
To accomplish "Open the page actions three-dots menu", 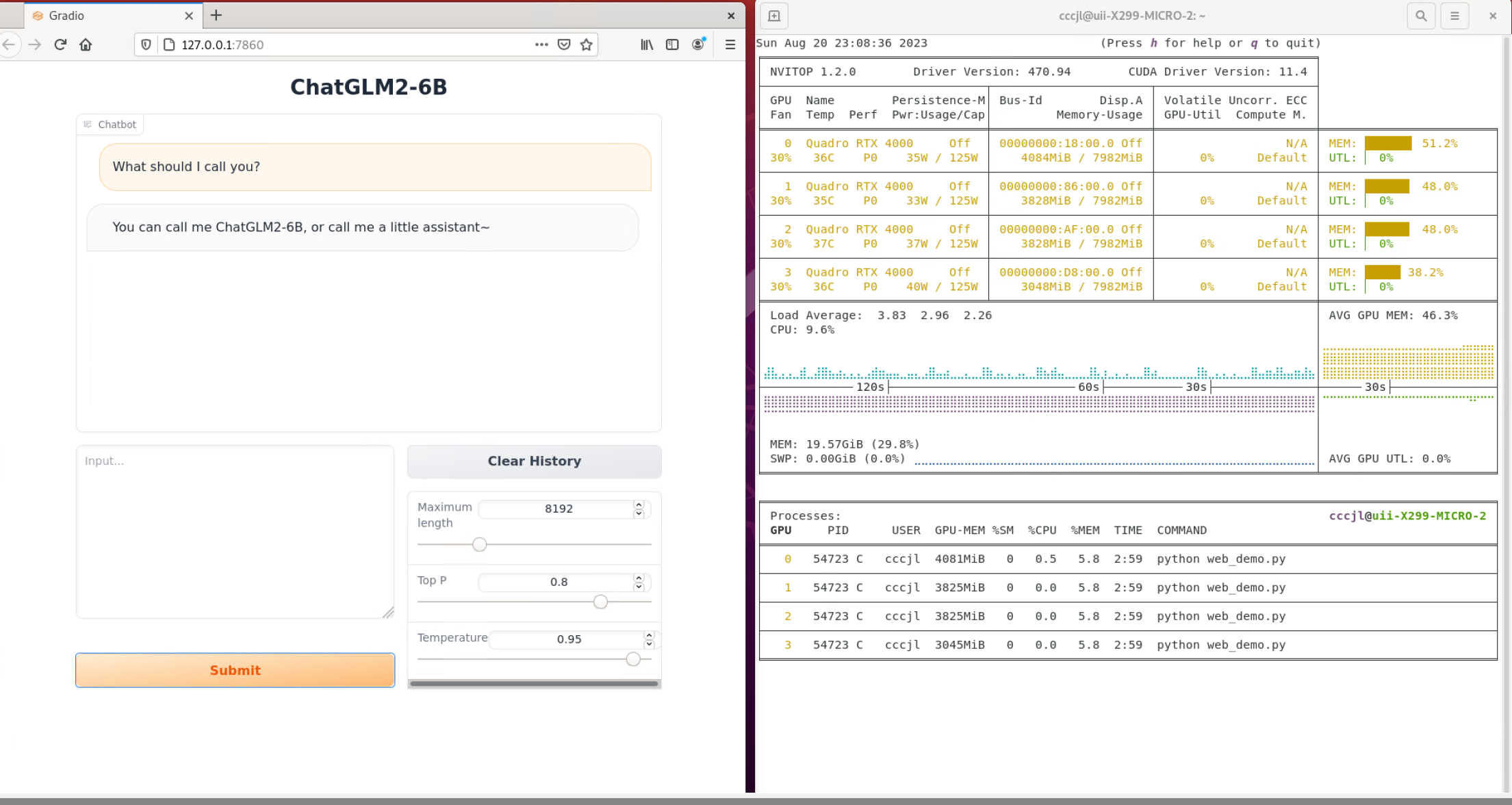I will 541,44.
